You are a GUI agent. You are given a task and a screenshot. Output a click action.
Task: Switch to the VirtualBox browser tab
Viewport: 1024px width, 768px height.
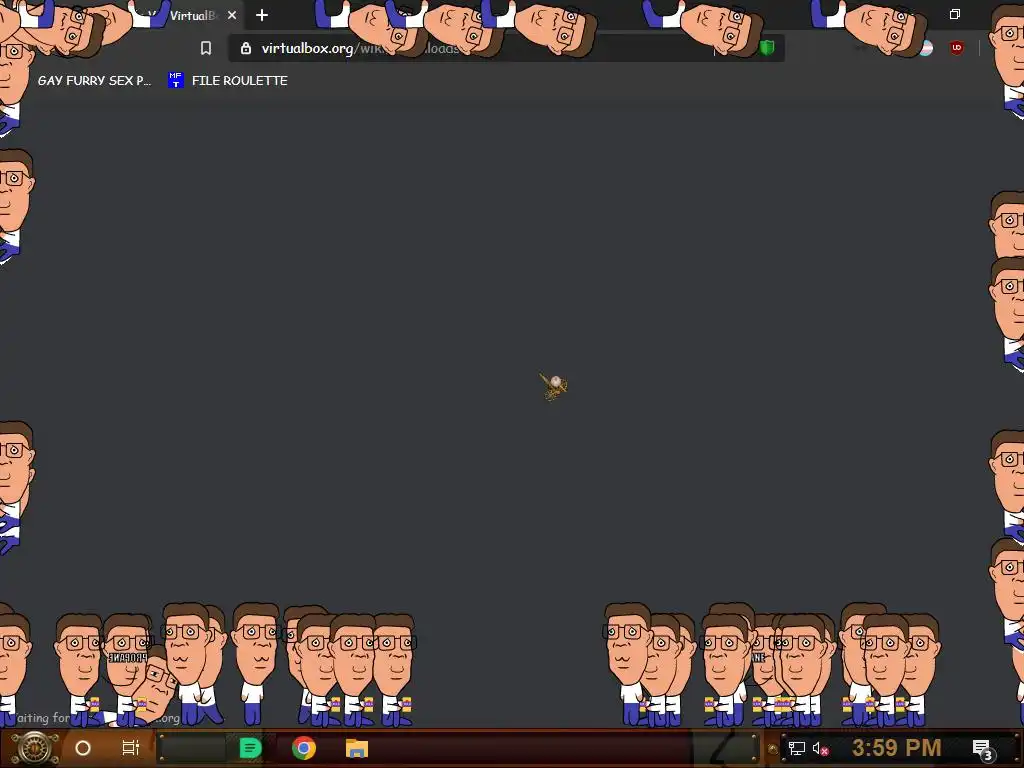point(189,15)
